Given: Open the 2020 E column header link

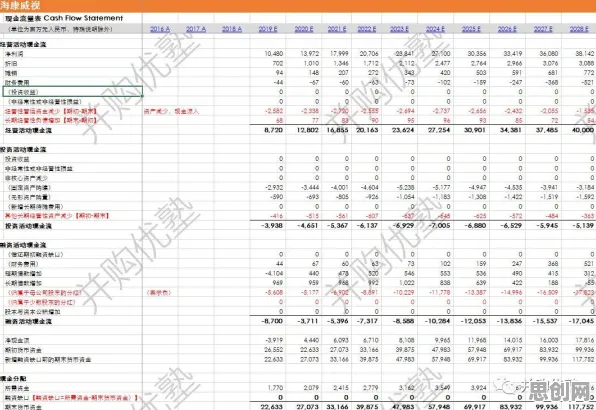Looking at the screenshot, I should coord(304,29).
